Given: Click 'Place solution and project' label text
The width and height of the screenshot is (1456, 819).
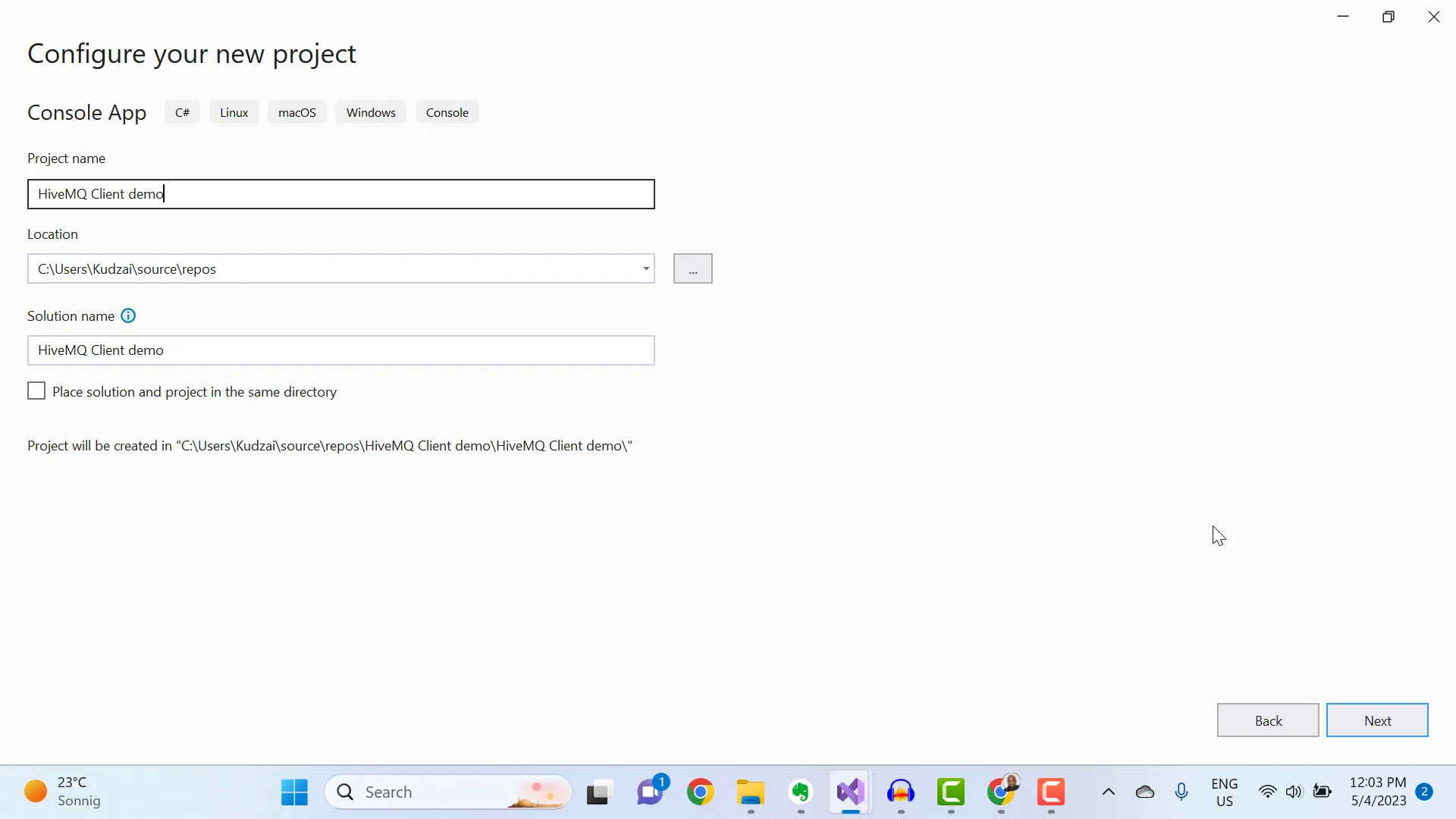Looking at the screenshot, I should click(x=194, y=392).
